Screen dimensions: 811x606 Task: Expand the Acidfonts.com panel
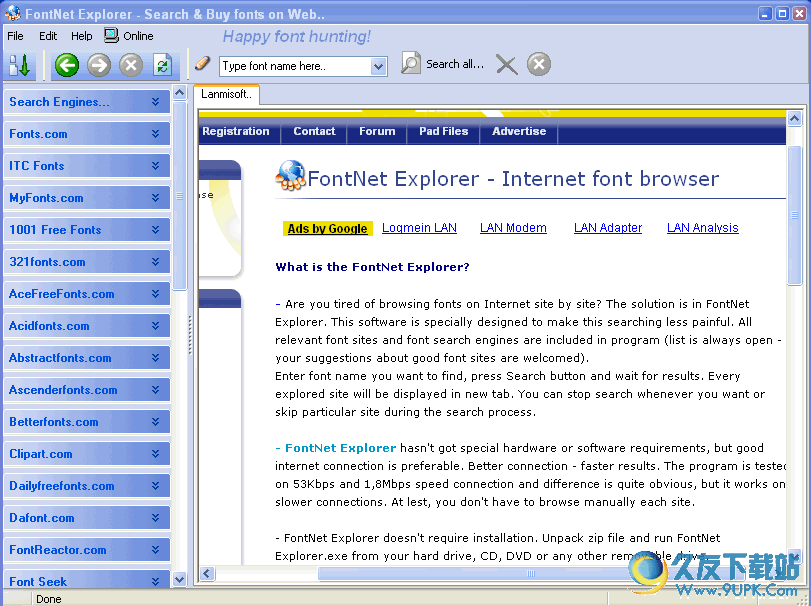[x=87, y=326]
